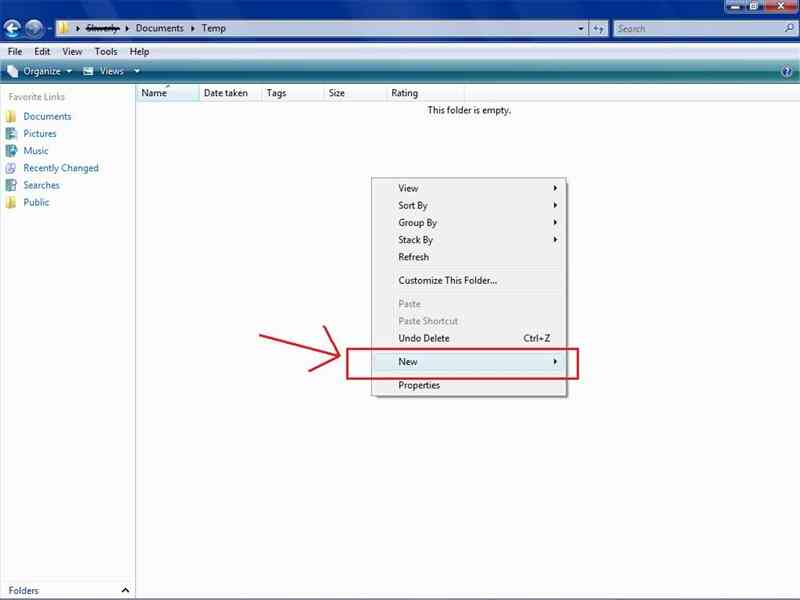Open the Tools menu in menu bar

[106, 51]
